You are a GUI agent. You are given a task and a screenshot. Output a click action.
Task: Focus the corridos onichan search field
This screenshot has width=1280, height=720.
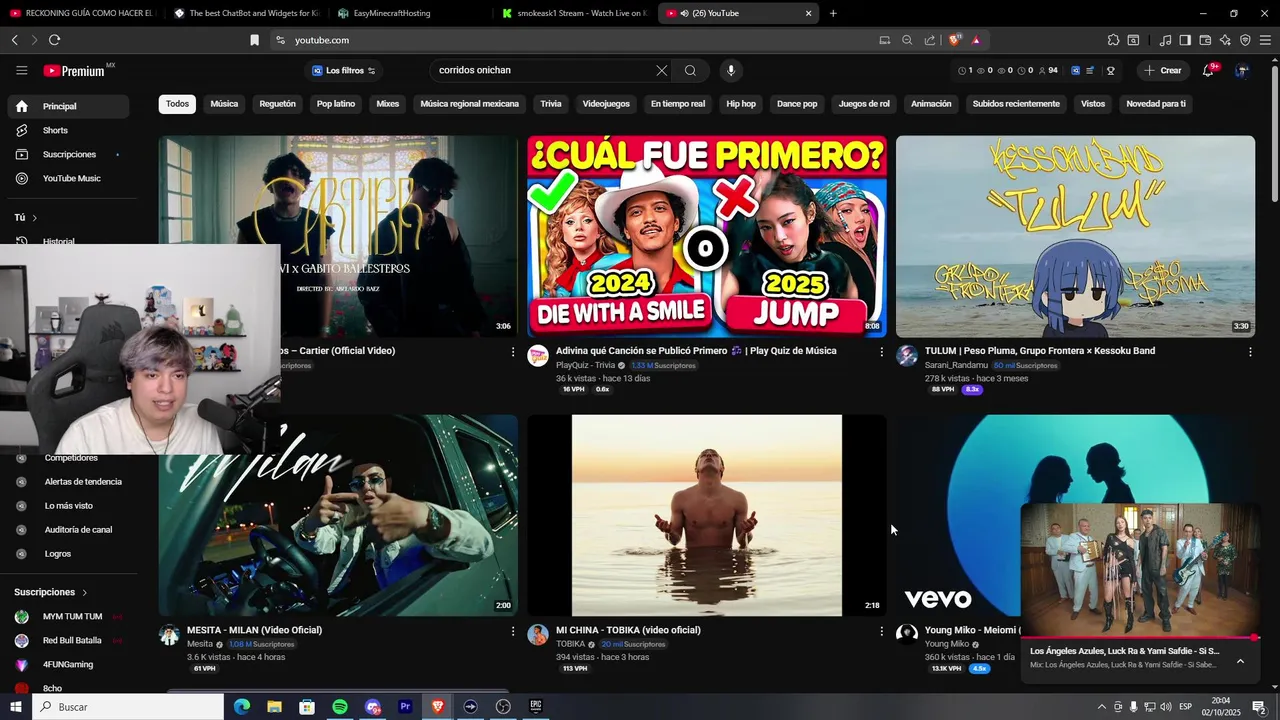(540, 70)
